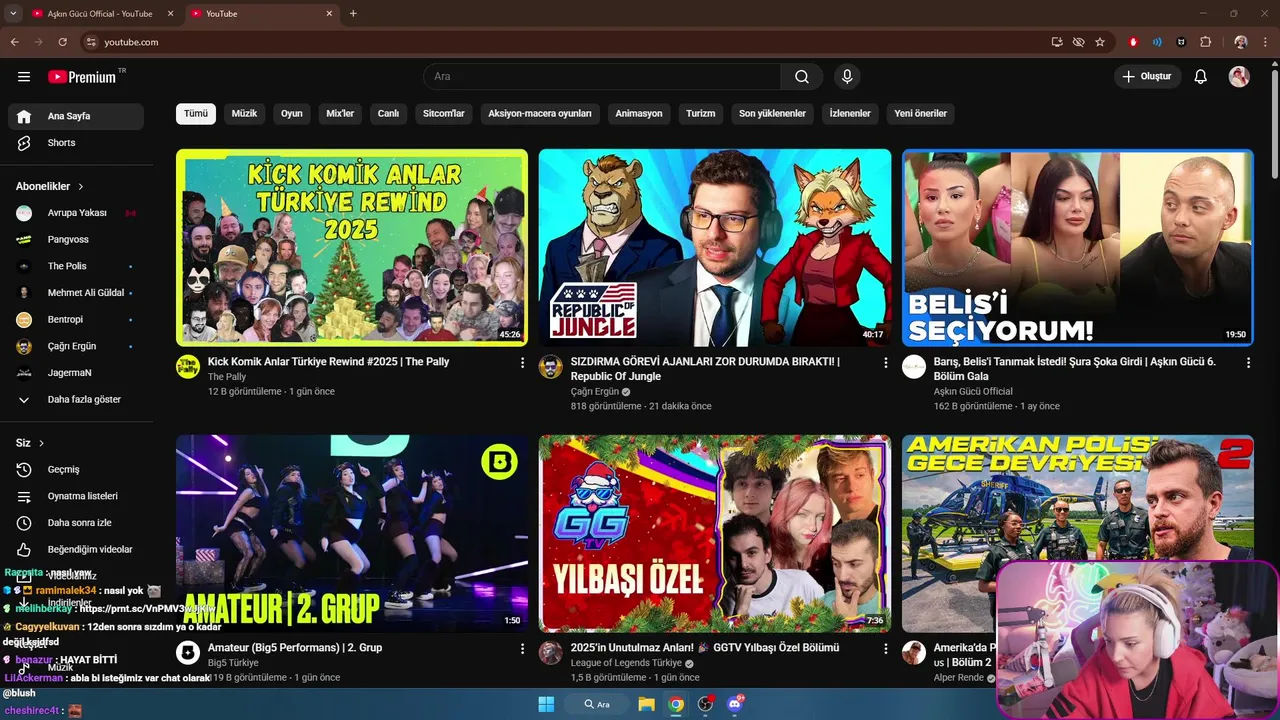Open Beğendiğim videolar list
The width and height of the screenshot is (1280, 720).
(76, 549)
